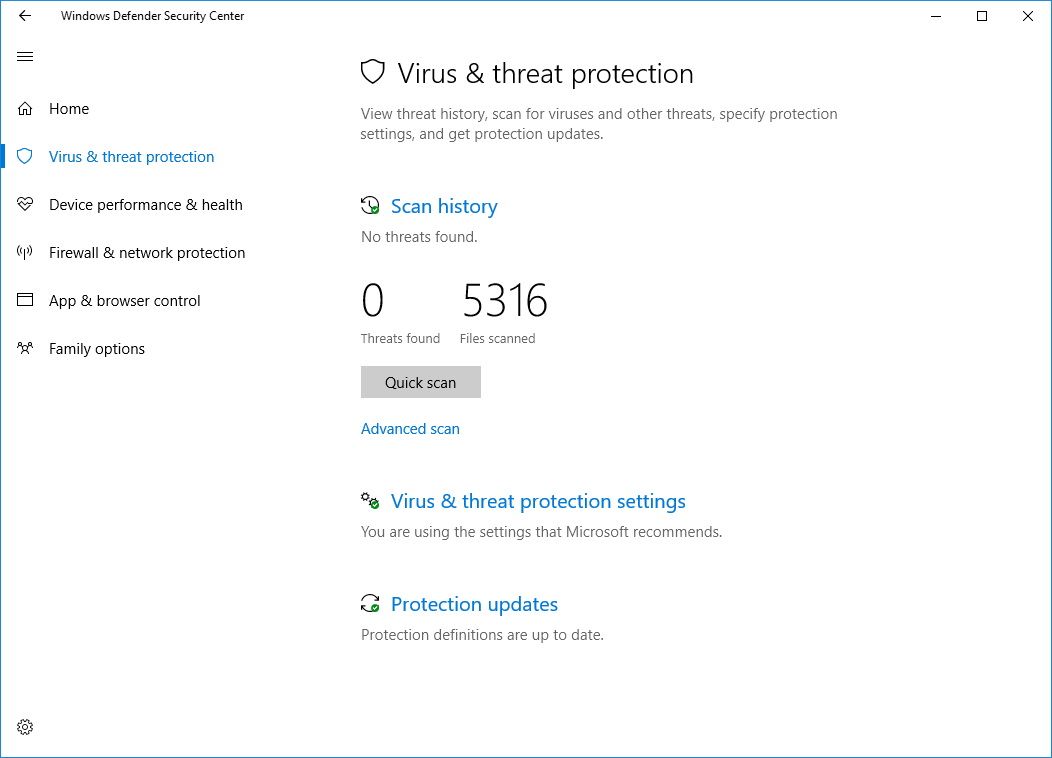
Task: Go to the Home menu item
Action: pos(68,109)
